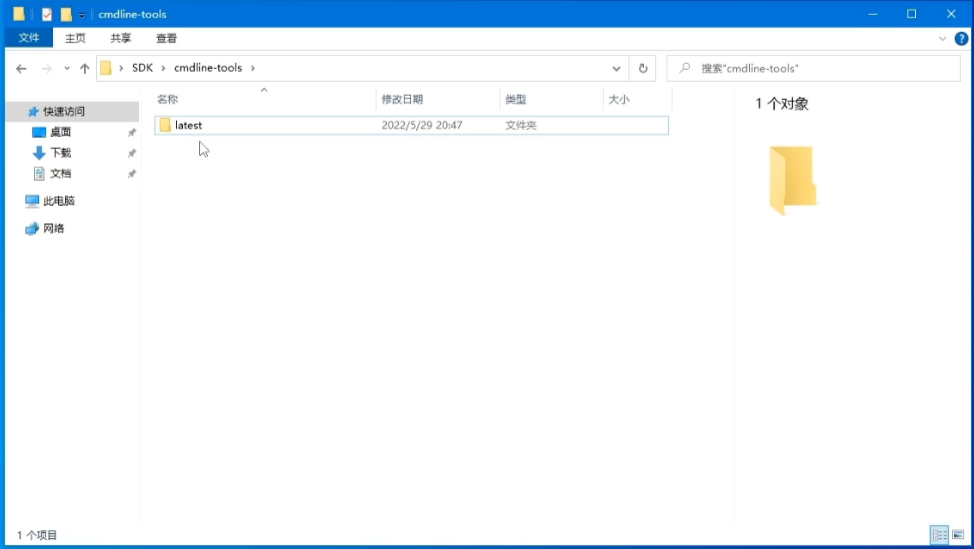Expand the ribbon with the chevron
The width and height of the screenshot is (974, 549).
click(x=942, y=39)
